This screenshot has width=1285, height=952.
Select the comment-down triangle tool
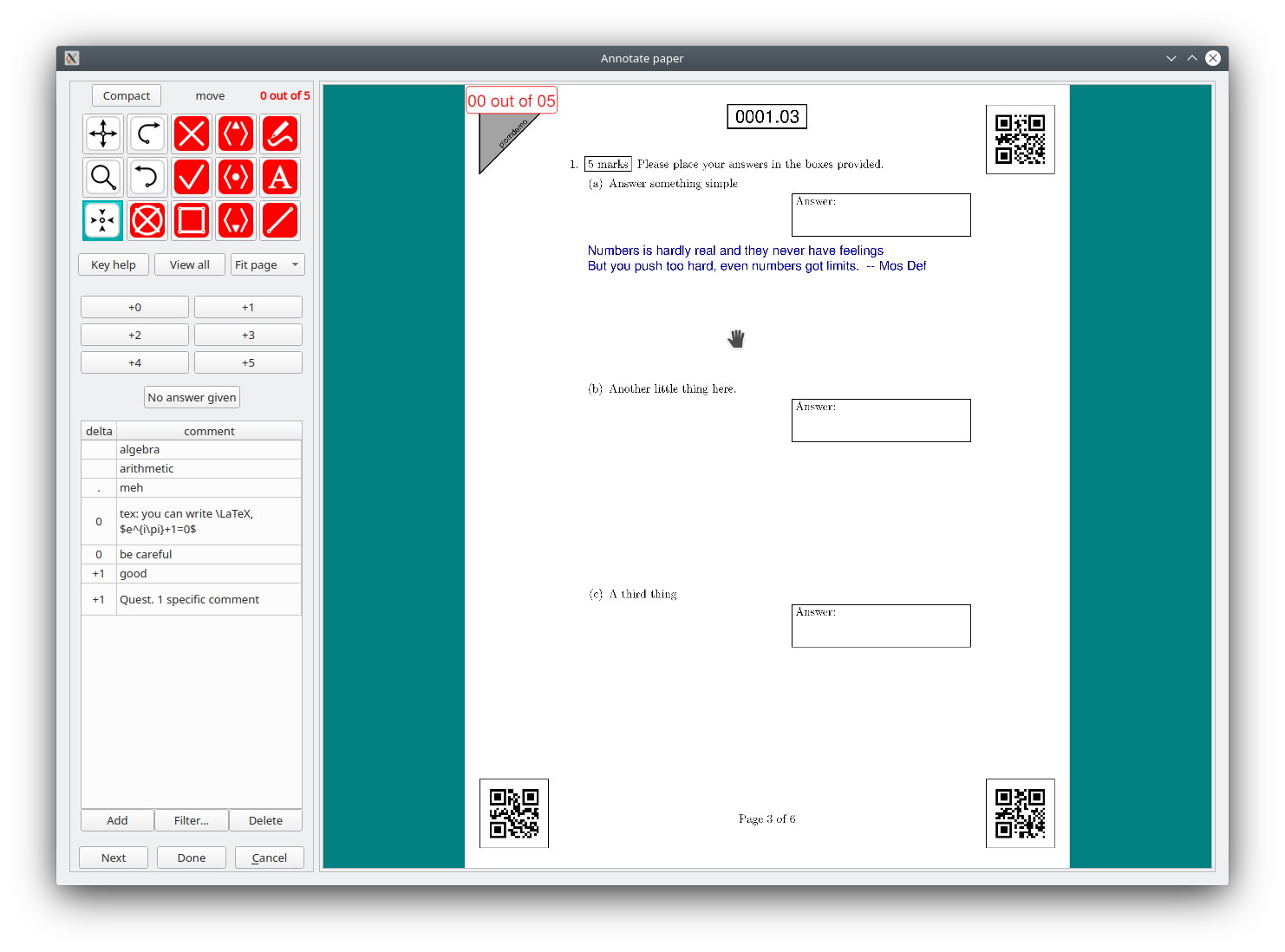click(x=236, y=220)
